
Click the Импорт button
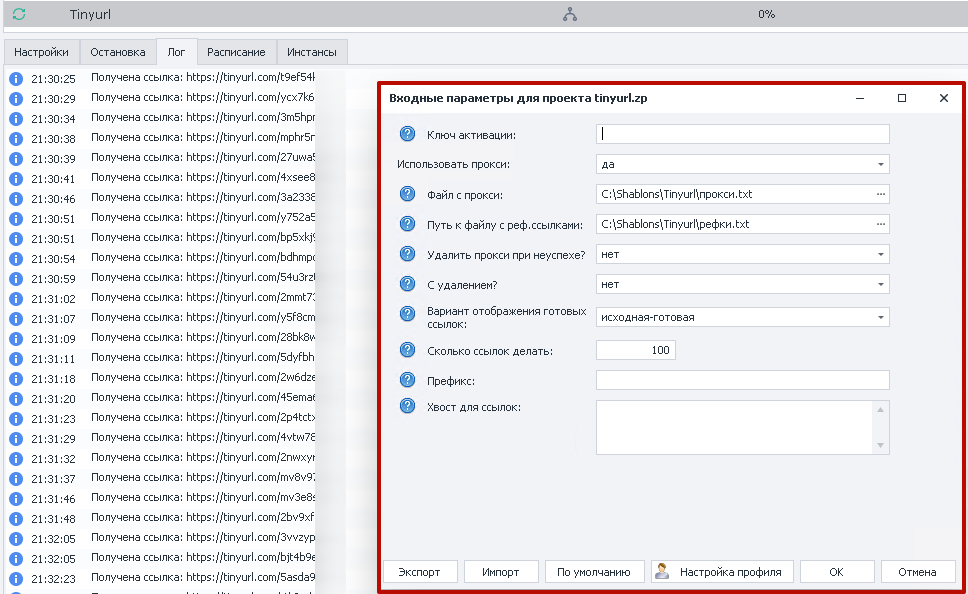[501, 572]
